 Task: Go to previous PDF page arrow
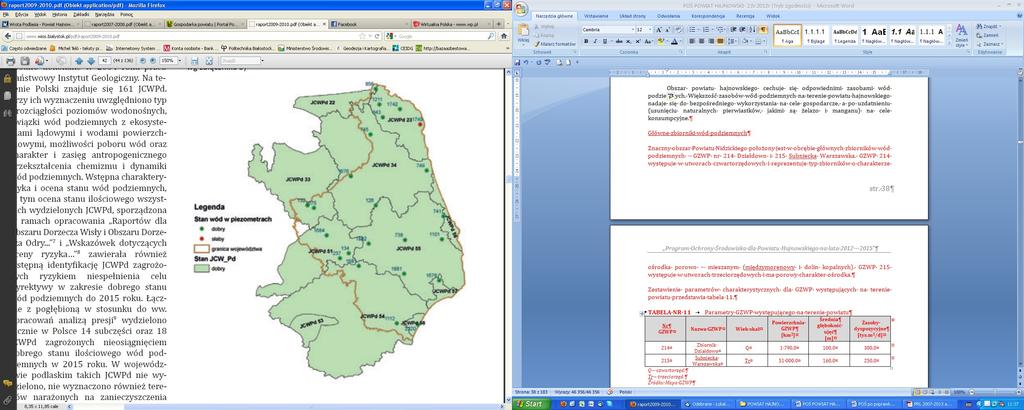pos(79,61)
